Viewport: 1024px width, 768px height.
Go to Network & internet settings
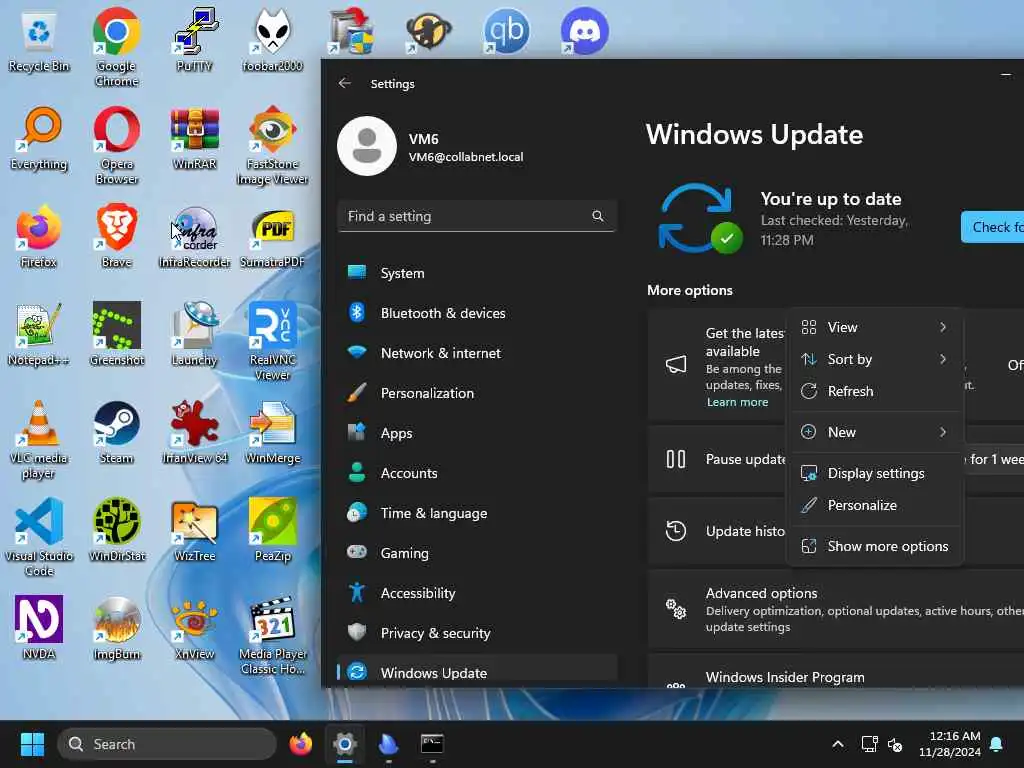477,353
